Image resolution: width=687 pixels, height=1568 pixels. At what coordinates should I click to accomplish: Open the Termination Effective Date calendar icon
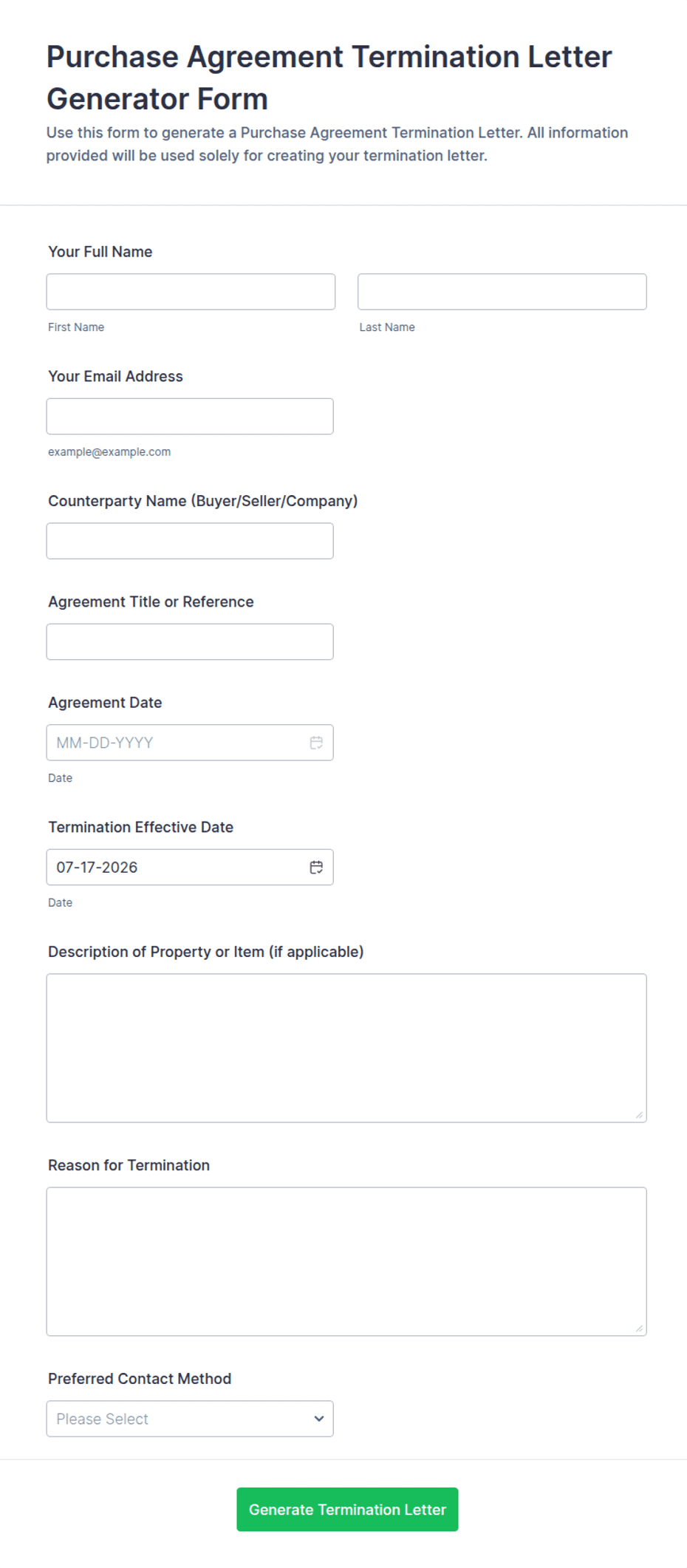coord(316,867)
